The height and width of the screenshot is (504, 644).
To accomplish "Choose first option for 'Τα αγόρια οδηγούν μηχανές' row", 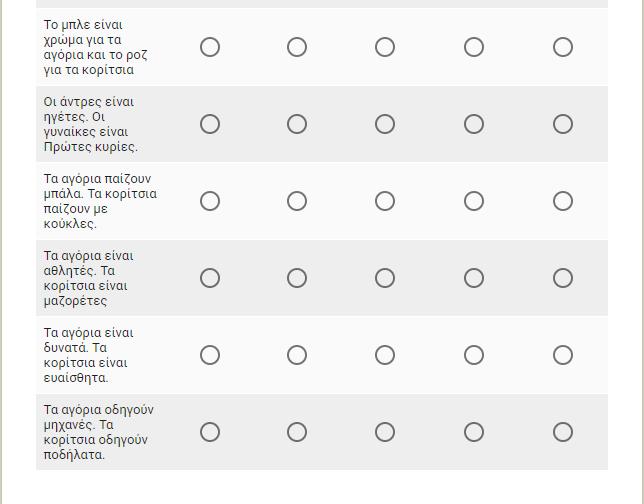I will pyautogui.click(x=210, y=432).
